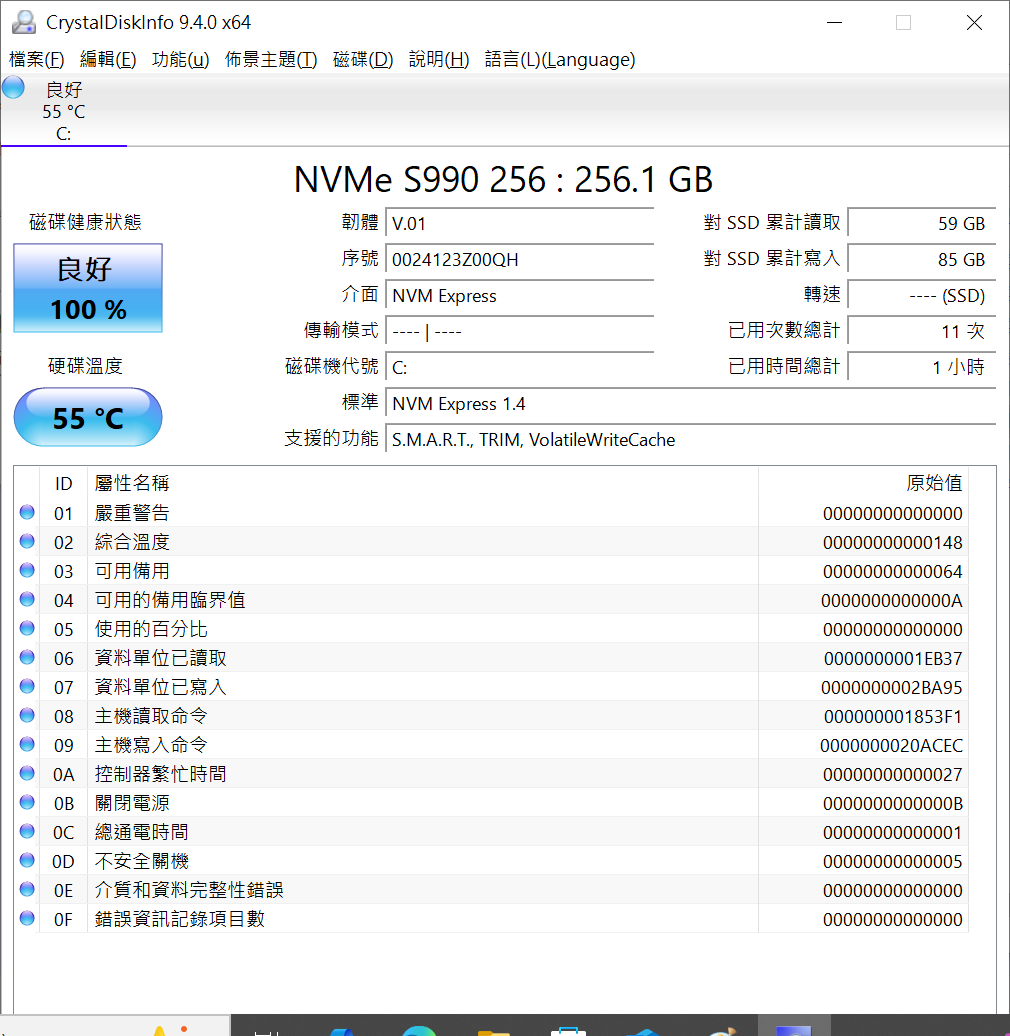Click the 支援的功能 label
Image resolution: width=1010 pixels, height=1036 pixels.
point(332,438)
